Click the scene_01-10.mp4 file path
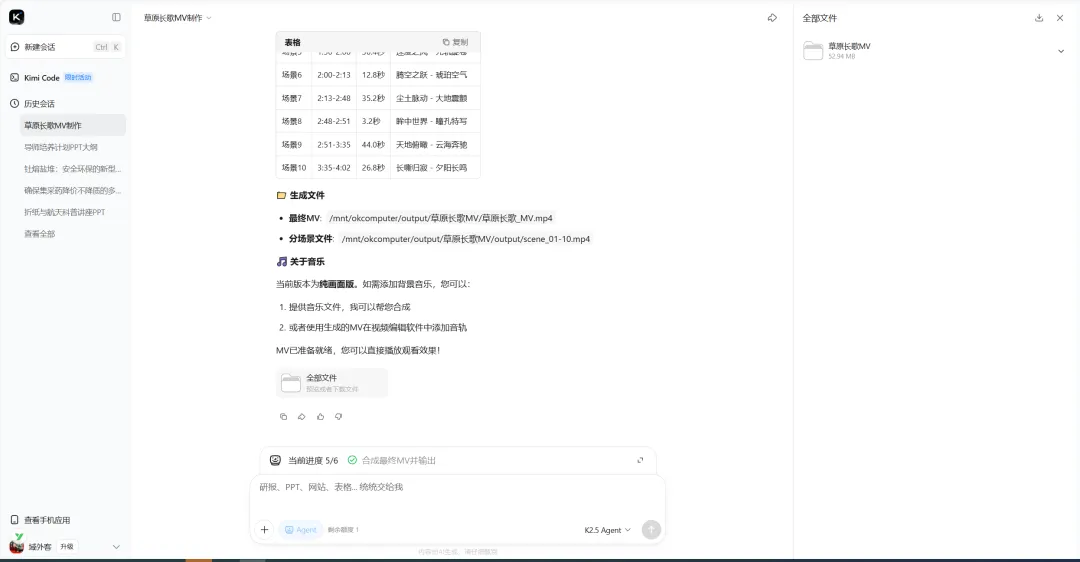This screenshot has height=562, width=1080. [x=466, y=239]
